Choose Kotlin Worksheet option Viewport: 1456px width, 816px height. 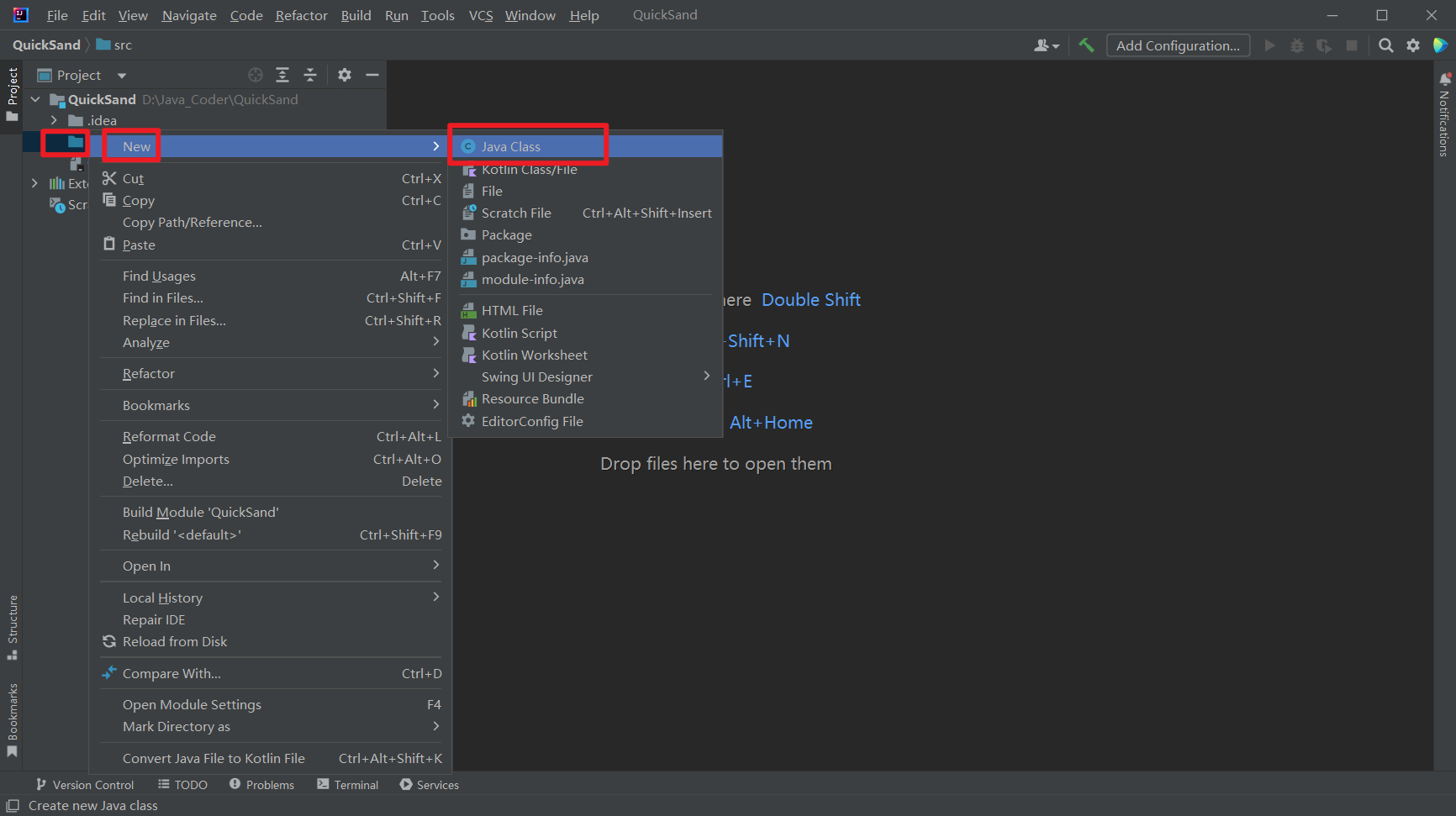586,355
